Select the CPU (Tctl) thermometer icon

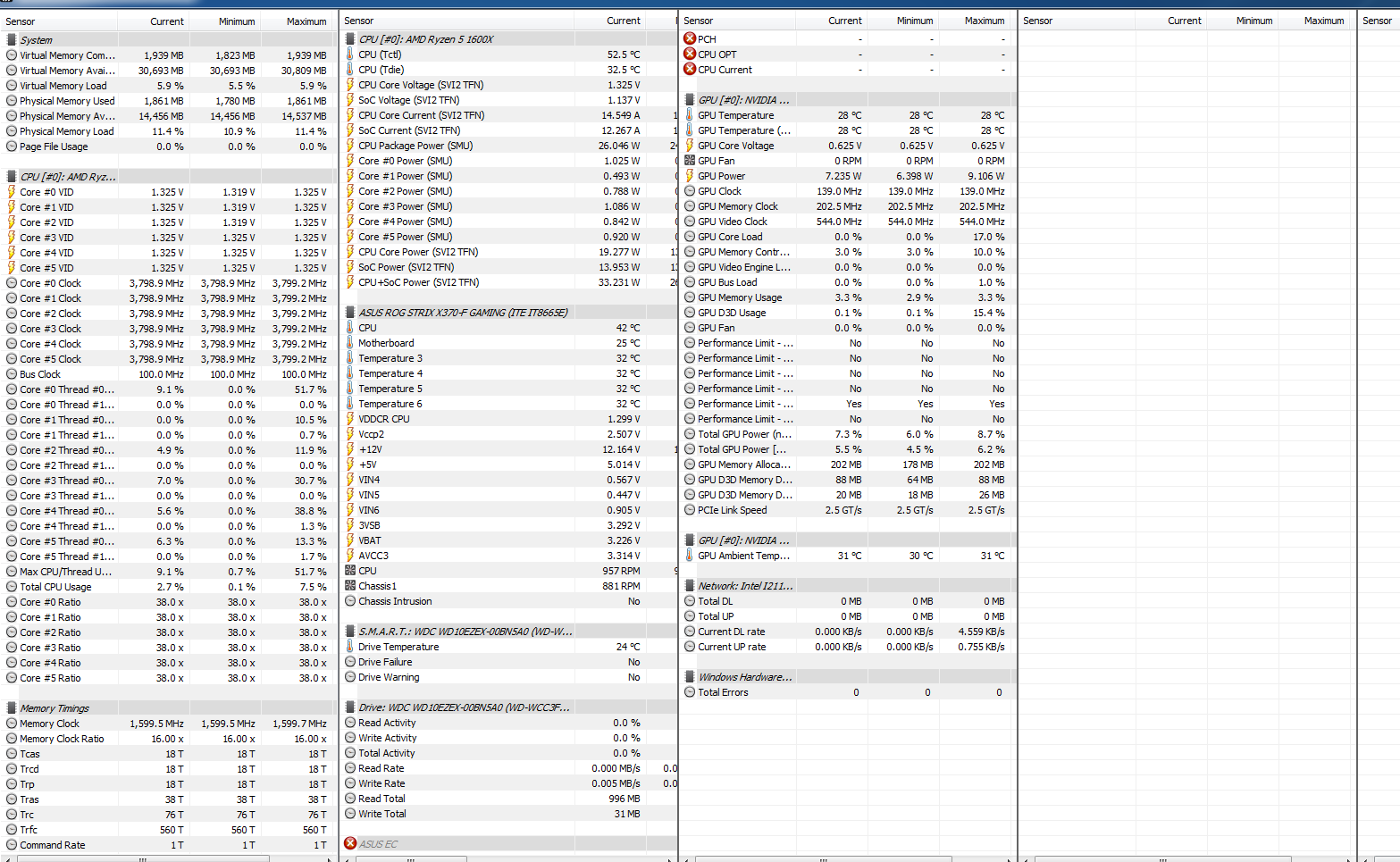(350, 54)
